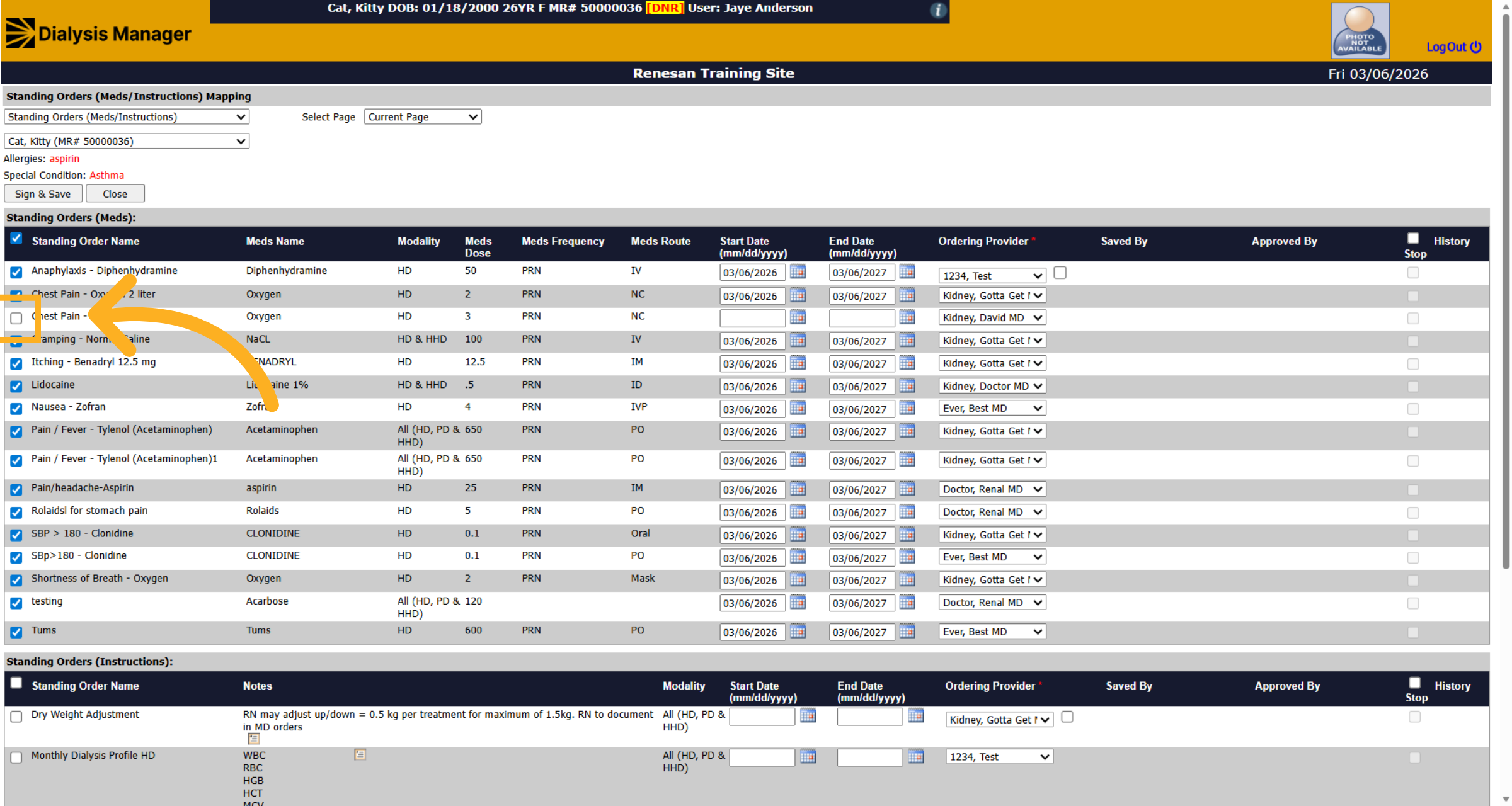
Task: Open End Date calendar for Pain/headache-Aspirin row
Action: [907, 489]
